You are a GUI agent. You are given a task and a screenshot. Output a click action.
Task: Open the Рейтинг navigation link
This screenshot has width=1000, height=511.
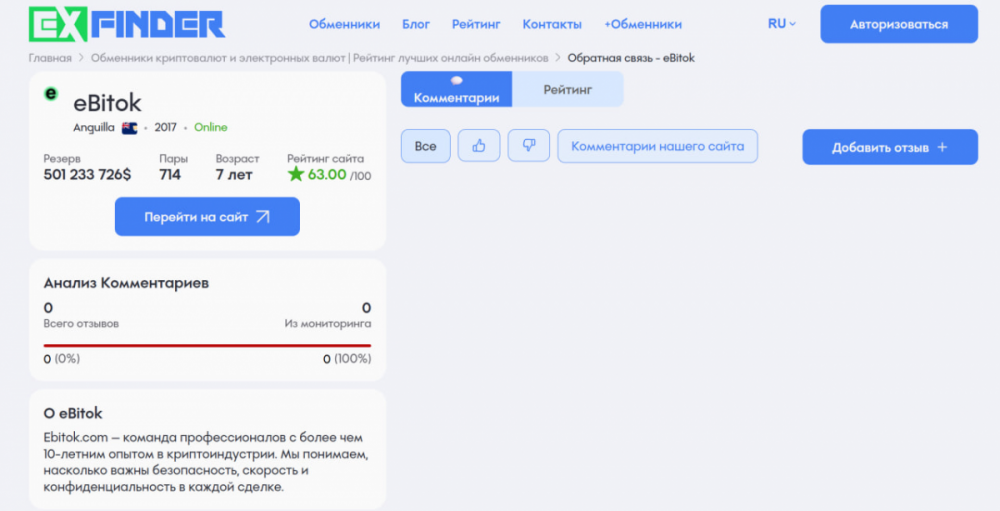476,24
